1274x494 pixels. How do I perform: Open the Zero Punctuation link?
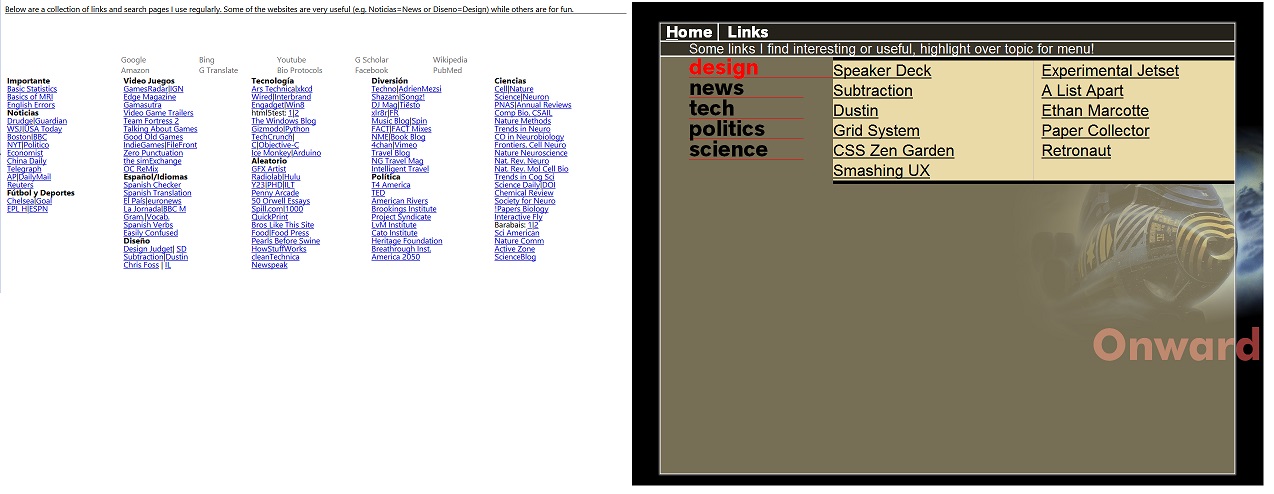click(153, 153)
